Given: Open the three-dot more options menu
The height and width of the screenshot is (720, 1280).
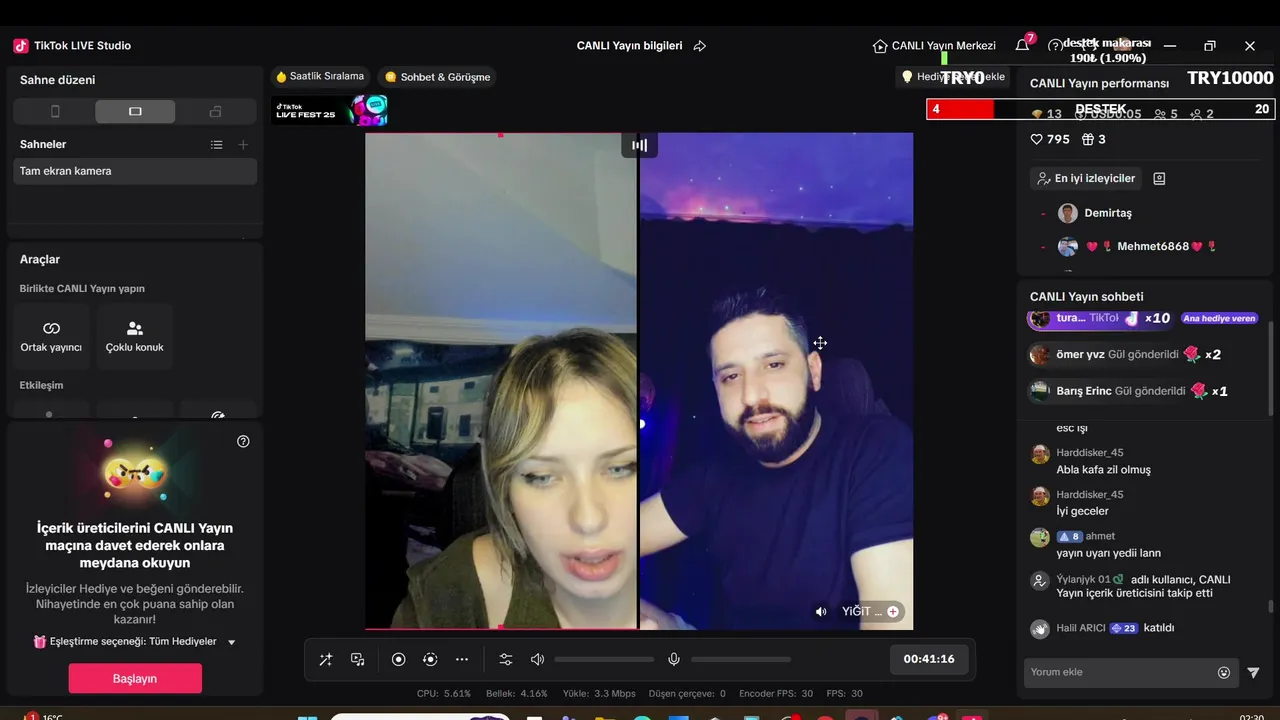Looking at the screenshot, I should [462, 659].
